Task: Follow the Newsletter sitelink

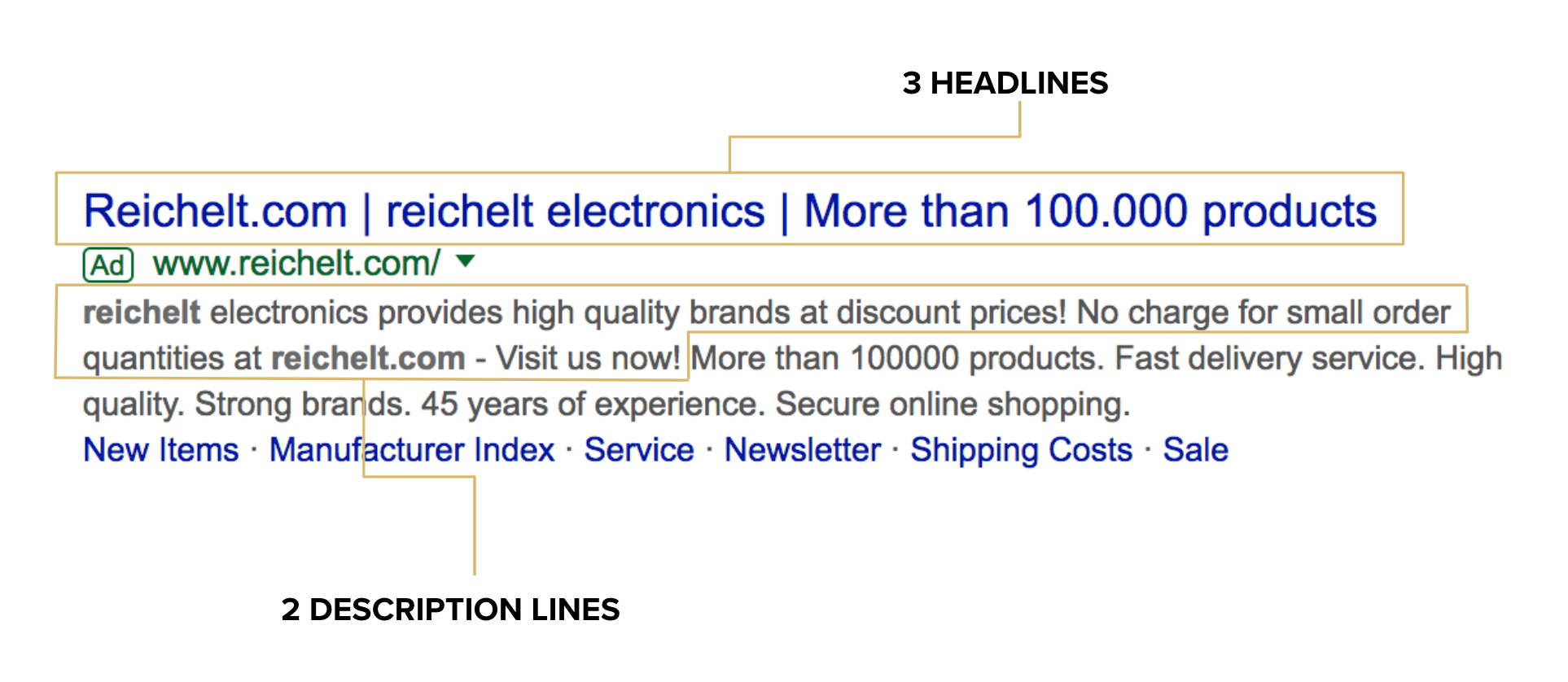Action: [803, 450]
